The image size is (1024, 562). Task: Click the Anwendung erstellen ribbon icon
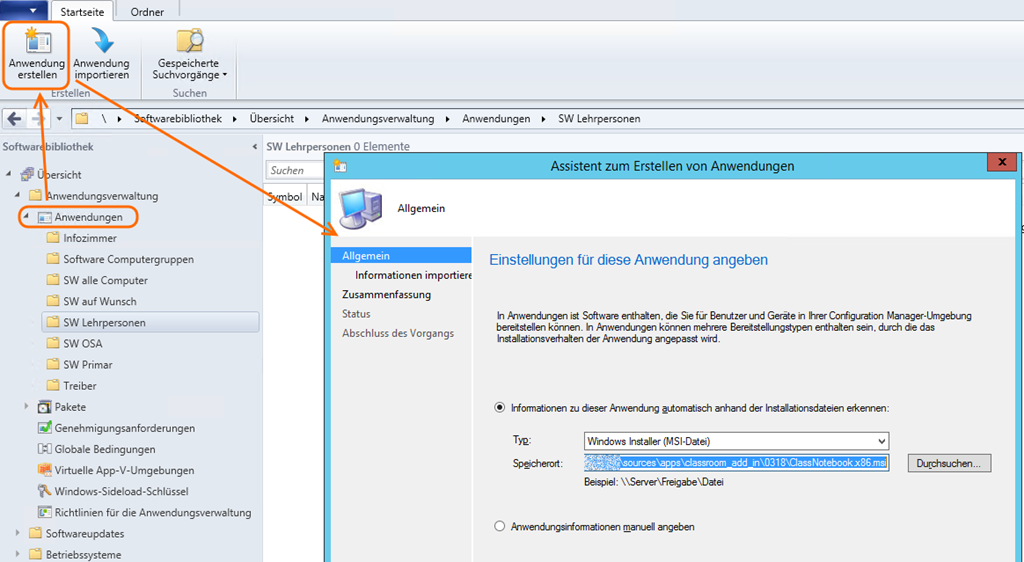click(37, 41)
